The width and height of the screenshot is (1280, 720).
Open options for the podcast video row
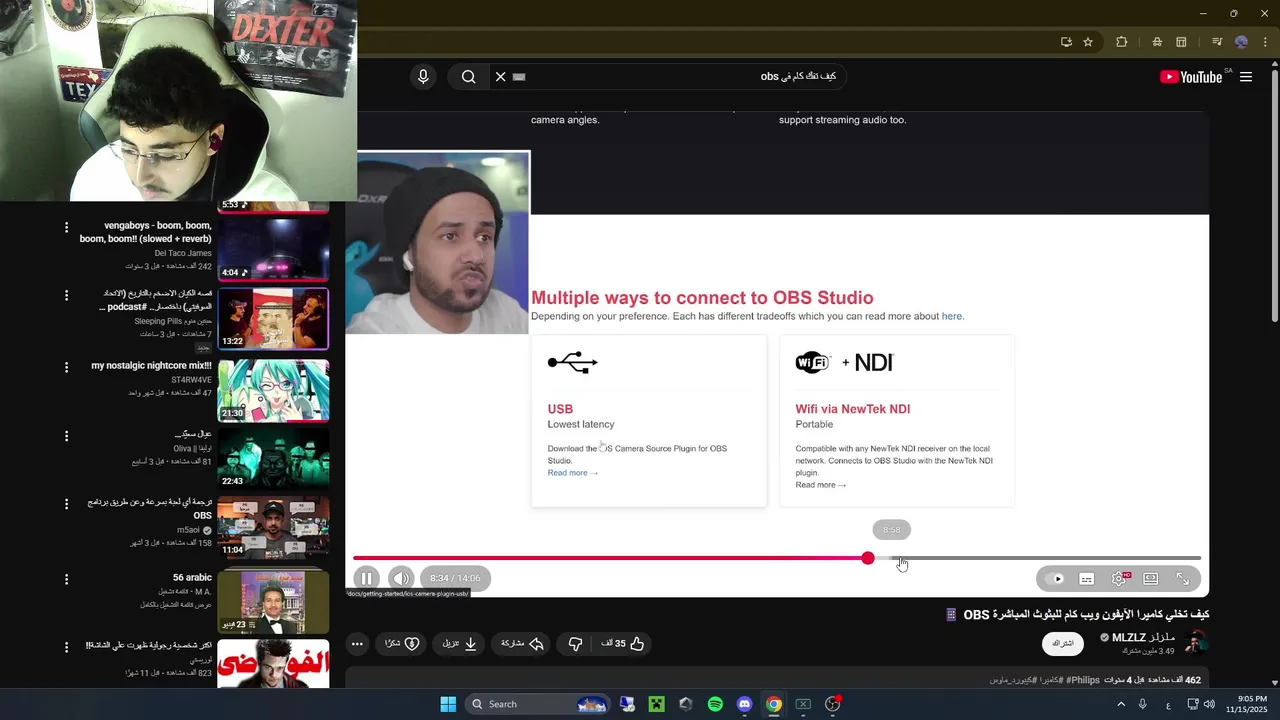coord(66,296)
